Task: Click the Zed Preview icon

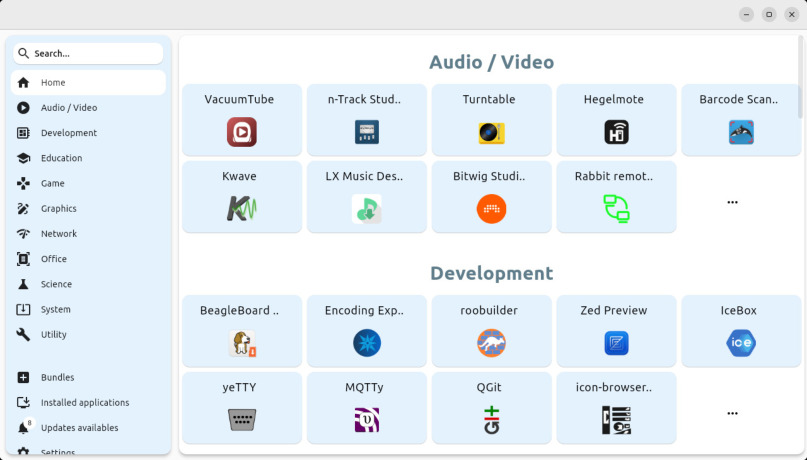Action: (616, 343)
